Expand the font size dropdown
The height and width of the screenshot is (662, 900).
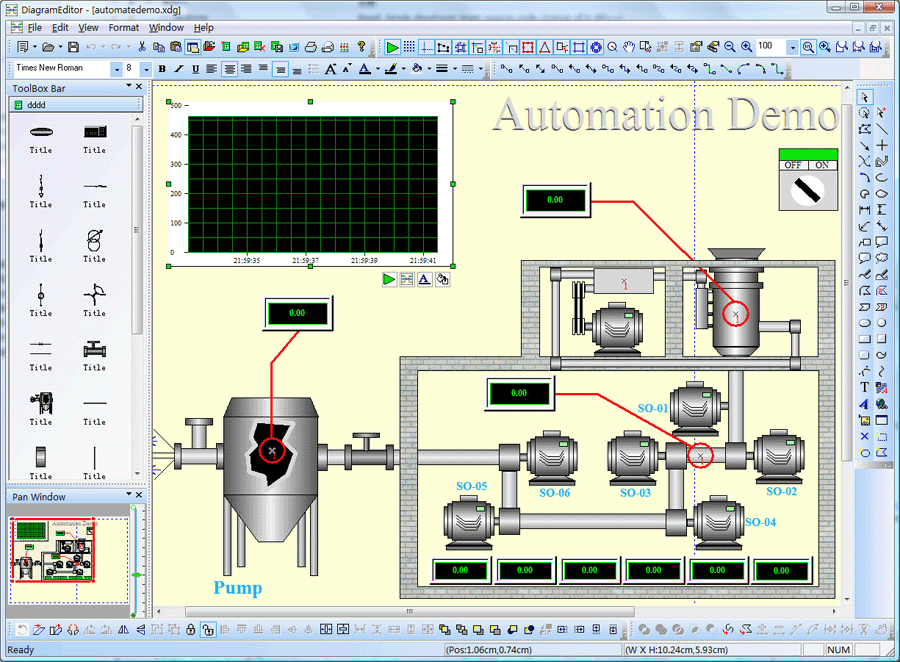tap(145, 69)
